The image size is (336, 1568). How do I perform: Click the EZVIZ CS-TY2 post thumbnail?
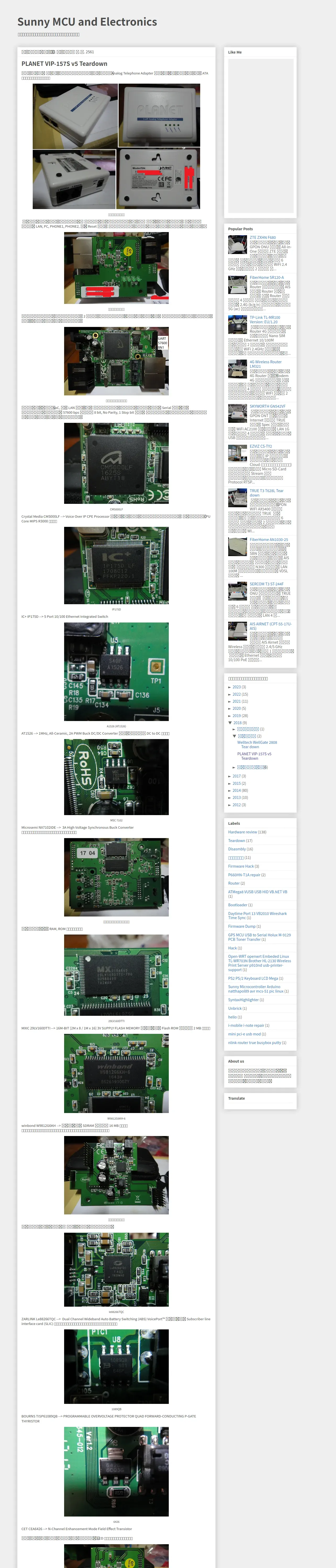point(238,453)
